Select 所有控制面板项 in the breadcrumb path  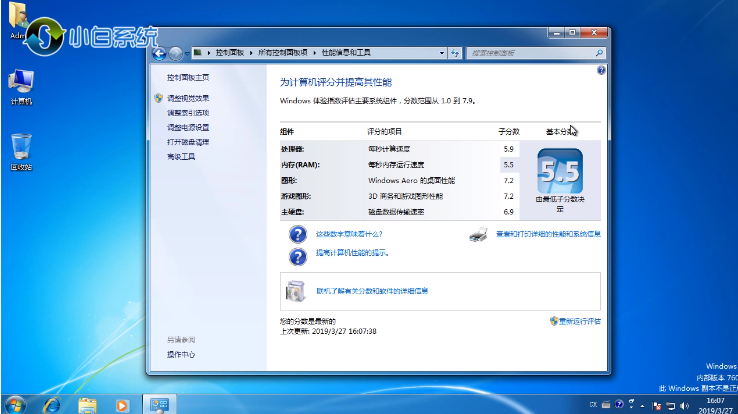[284, 52]
